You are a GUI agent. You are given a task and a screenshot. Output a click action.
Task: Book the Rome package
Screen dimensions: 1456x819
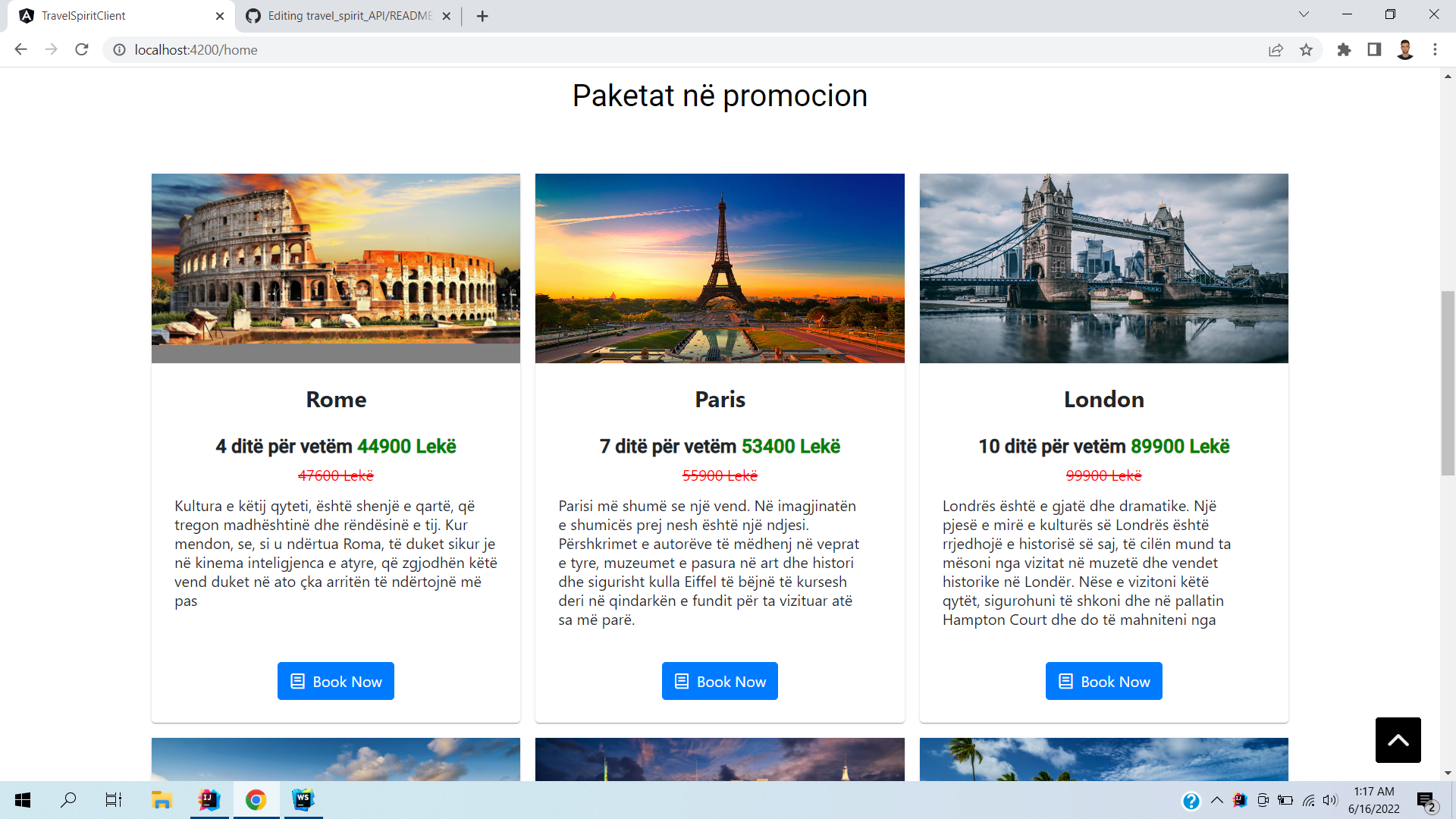[x=336, y=681]
